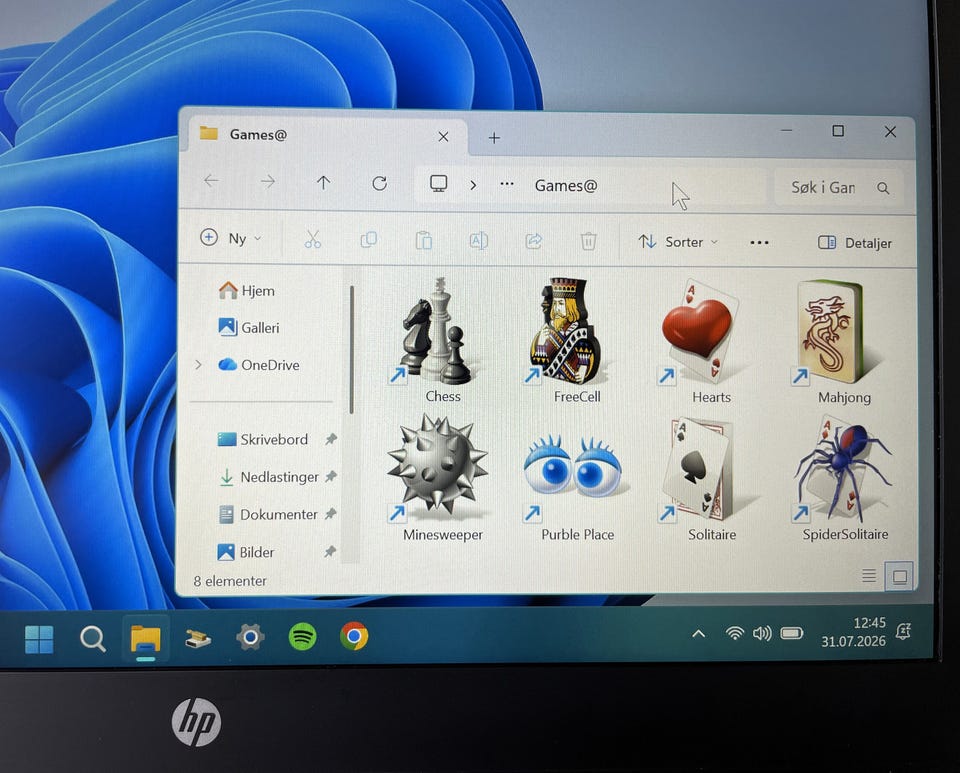The height and width of the screenshot is (773, 960).
Task: Open the Windows Start menu
Action: [39, 638]
